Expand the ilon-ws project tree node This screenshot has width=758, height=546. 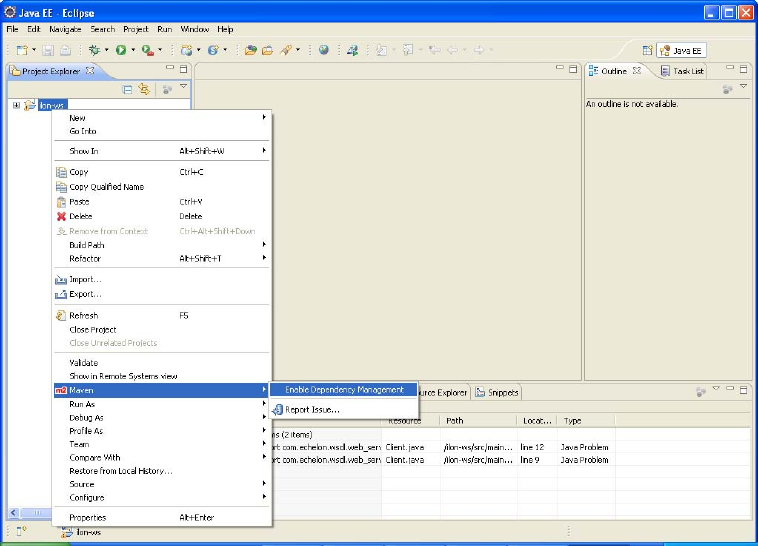pyautogui.click(x=16, y=105)
